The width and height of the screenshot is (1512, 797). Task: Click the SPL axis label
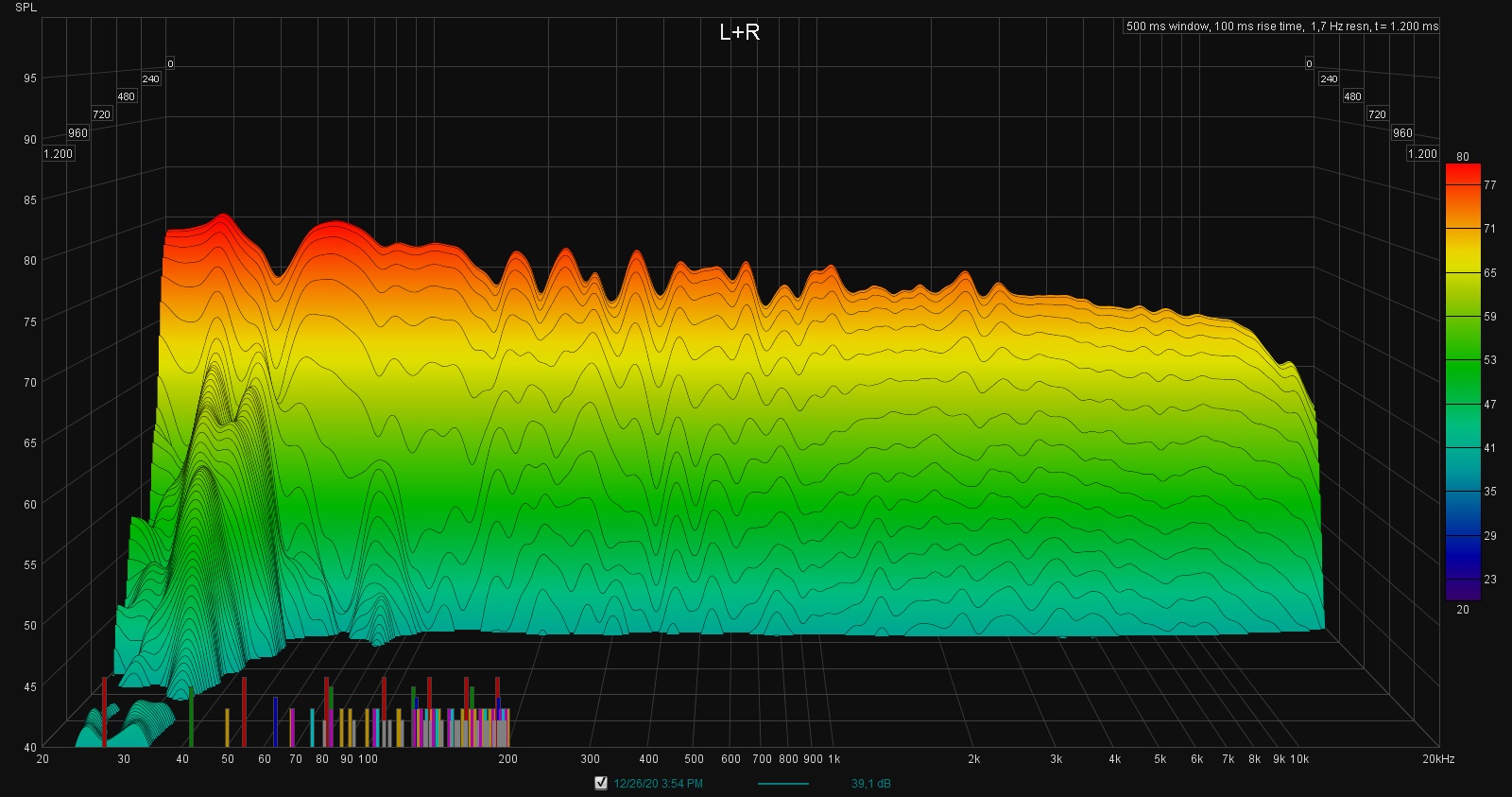pyautogui.click(x=26, y=8)
